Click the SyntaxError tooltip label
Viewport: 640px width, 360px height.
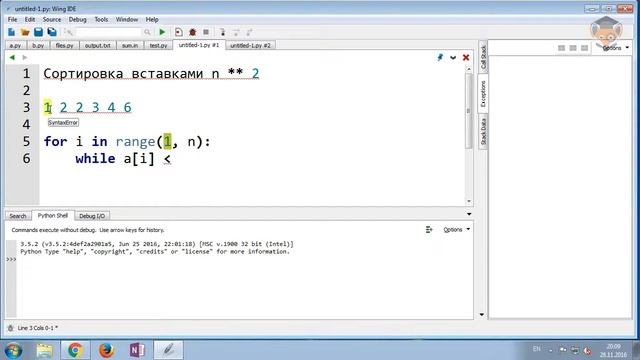[x=63, y=122]
